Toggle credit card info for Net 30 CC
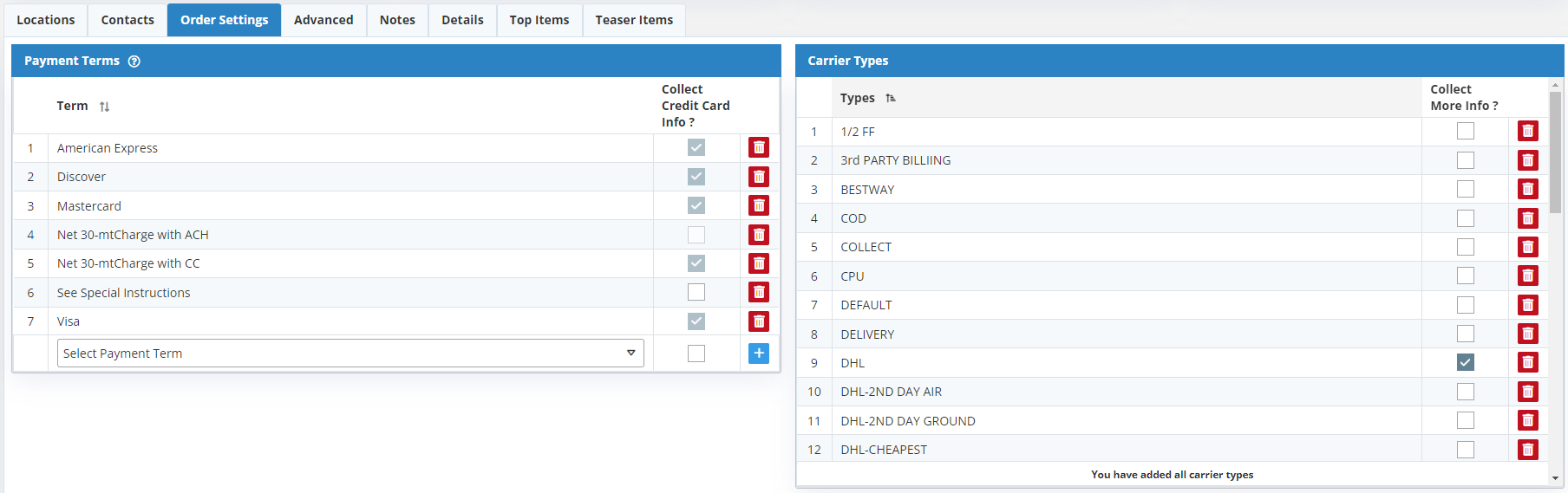1568x493 pixels. 696,263
